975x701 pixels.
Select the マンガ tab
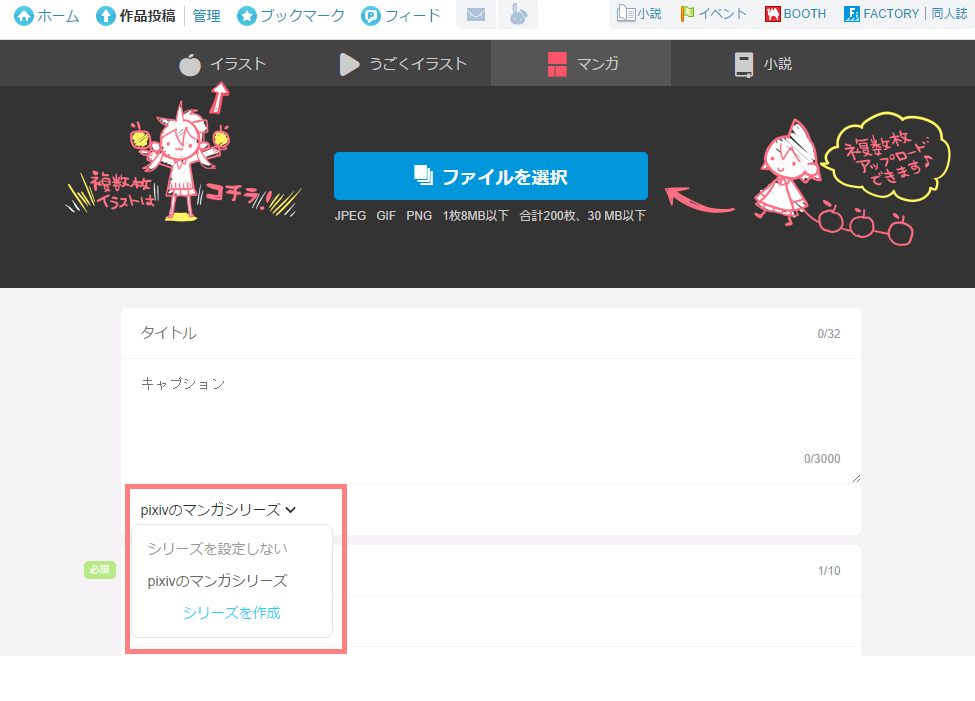coord(584,64)
